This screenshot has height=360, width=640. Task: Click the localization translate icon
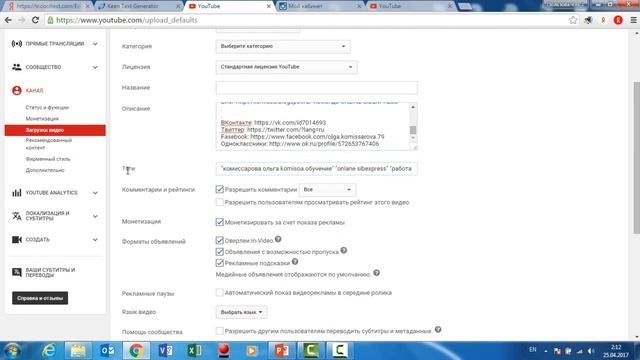[x=17, y=216]
